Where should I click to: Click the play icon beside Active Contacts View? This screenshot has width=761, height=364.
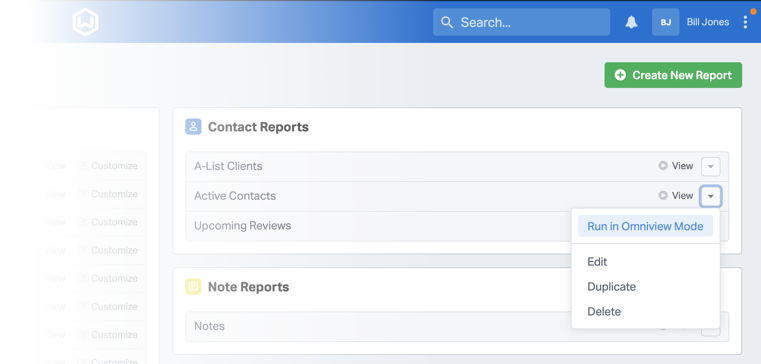(663, 196)
